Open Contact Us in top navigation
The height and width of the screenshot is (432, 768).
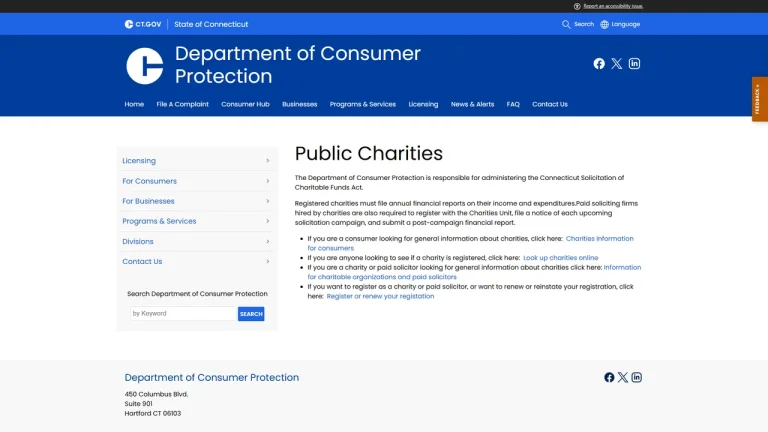point(550,104)
